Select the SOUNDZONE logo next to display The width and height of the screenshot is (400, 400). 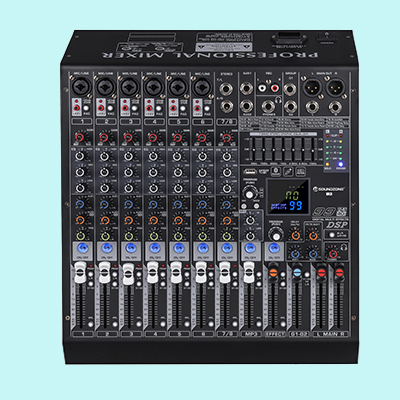[329, 189]
